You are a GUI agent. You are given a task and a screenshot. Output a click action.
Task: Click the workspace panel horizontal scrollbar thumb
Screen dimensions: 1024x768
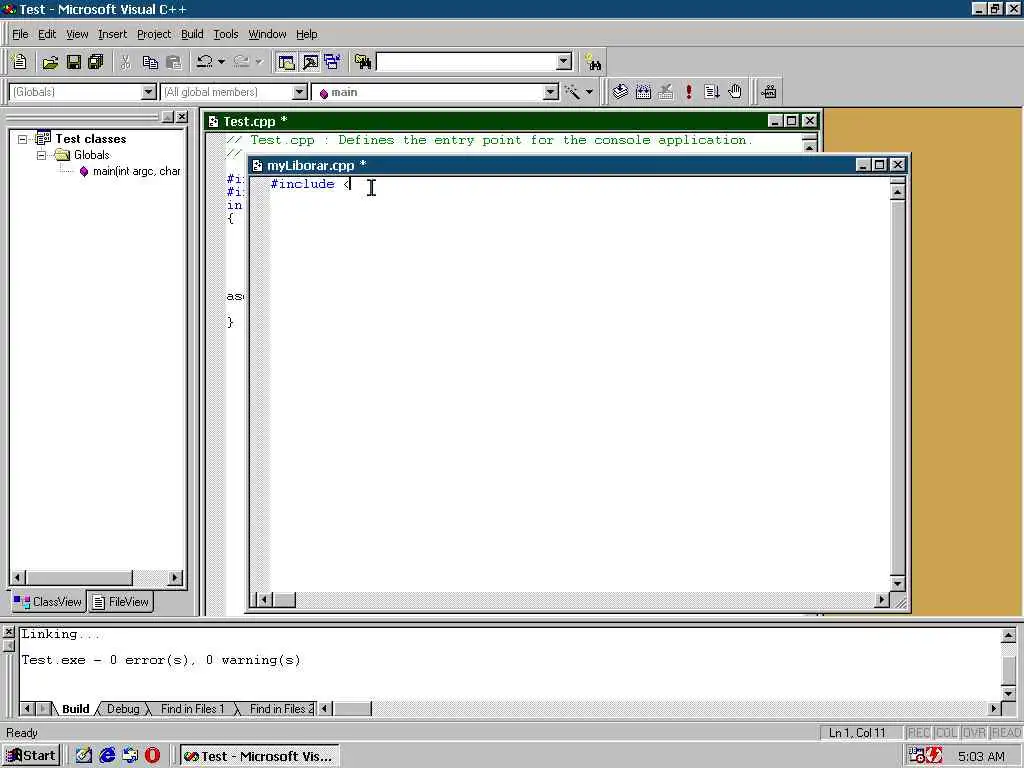[79, 577]
